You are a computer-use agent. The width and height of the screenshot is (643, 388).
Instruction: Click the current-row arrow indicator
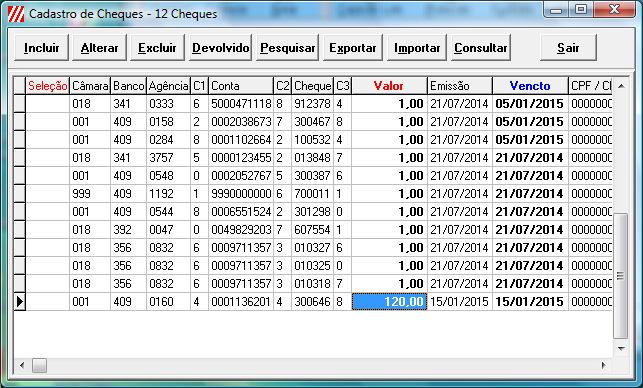click(20, 302)
